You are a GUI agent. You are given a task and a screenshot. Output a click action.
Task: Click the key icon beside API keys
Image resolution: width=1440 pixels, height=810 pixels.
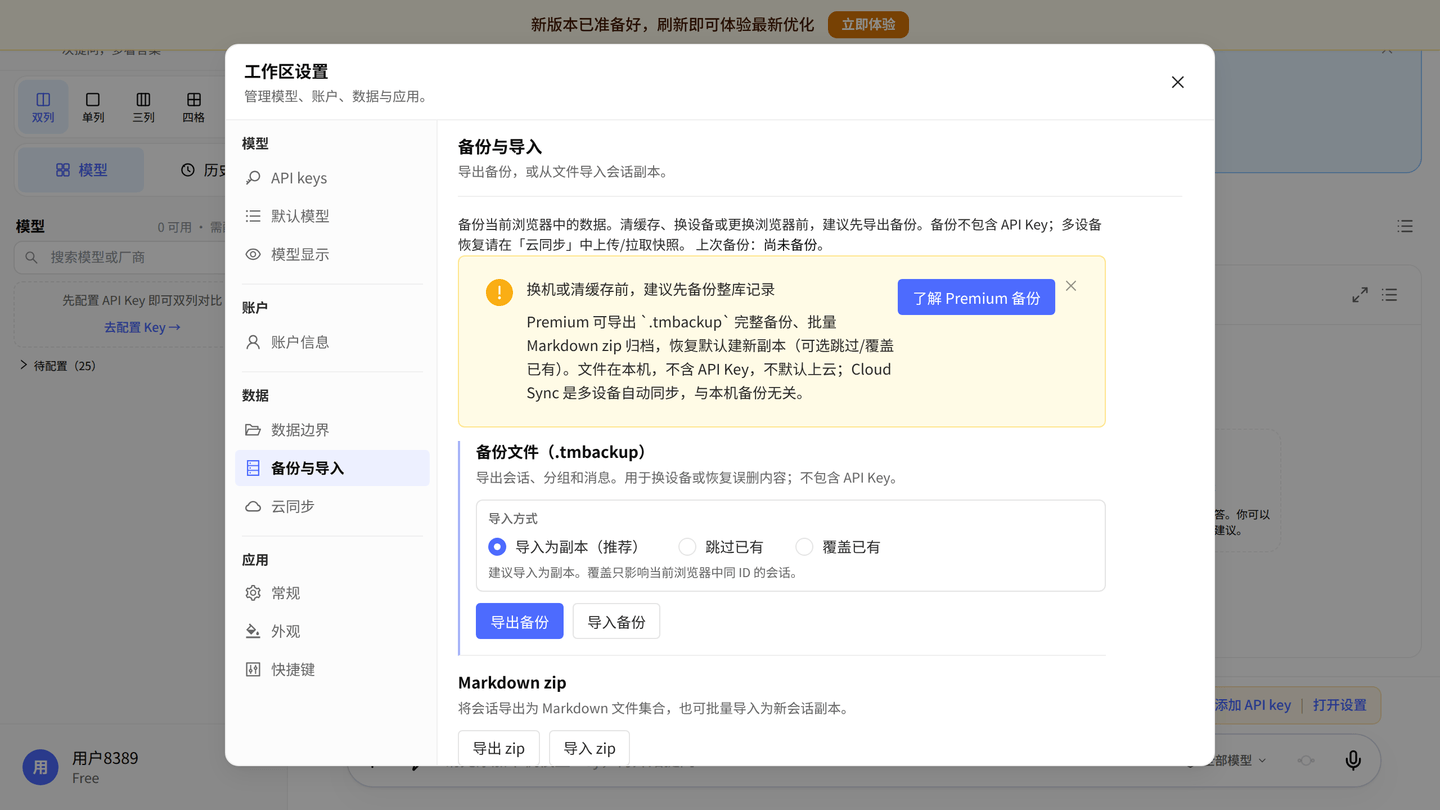click(253, 178)
